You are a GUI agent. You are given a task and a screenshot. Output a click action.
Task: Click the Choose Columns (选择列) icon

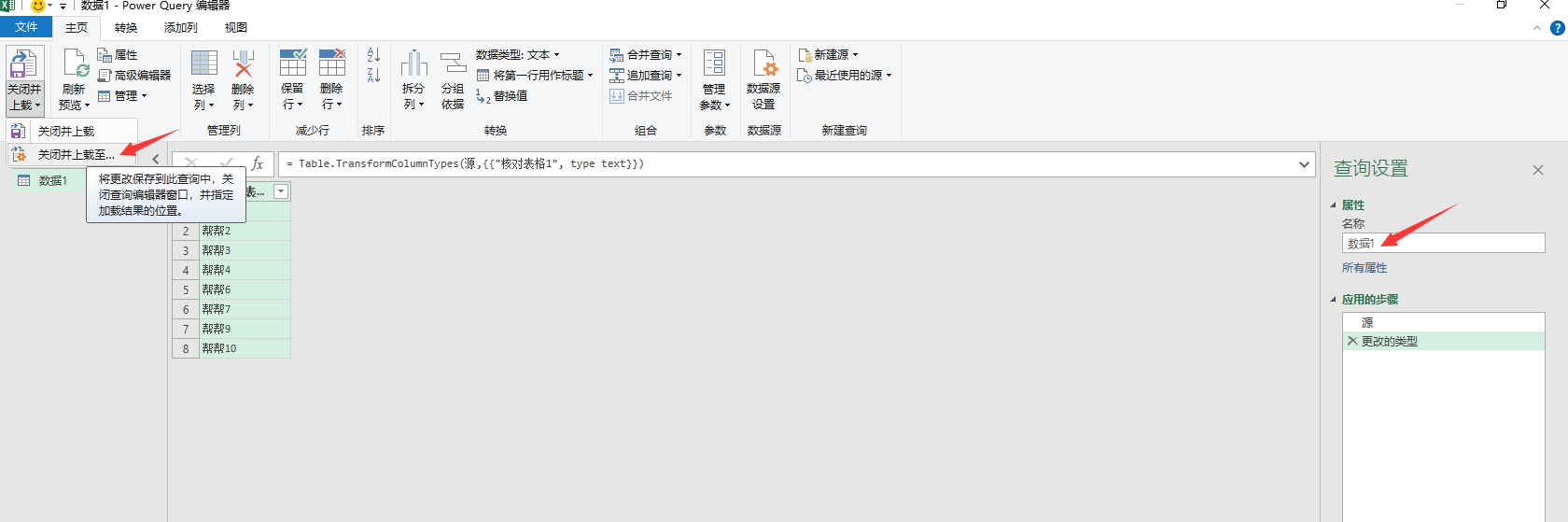pyautogui.click(x=204, y=63)
